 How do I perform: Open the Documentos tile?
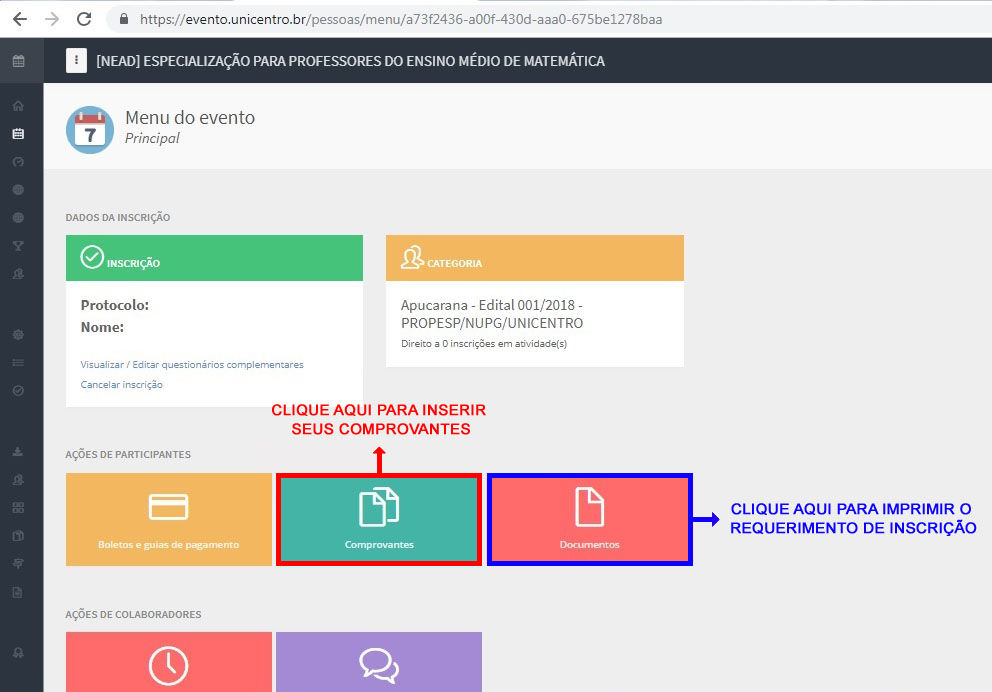(590, 519)
